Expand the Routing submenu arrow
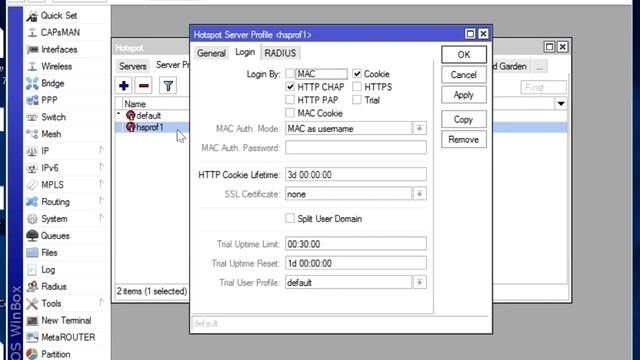 click(101, 201)
